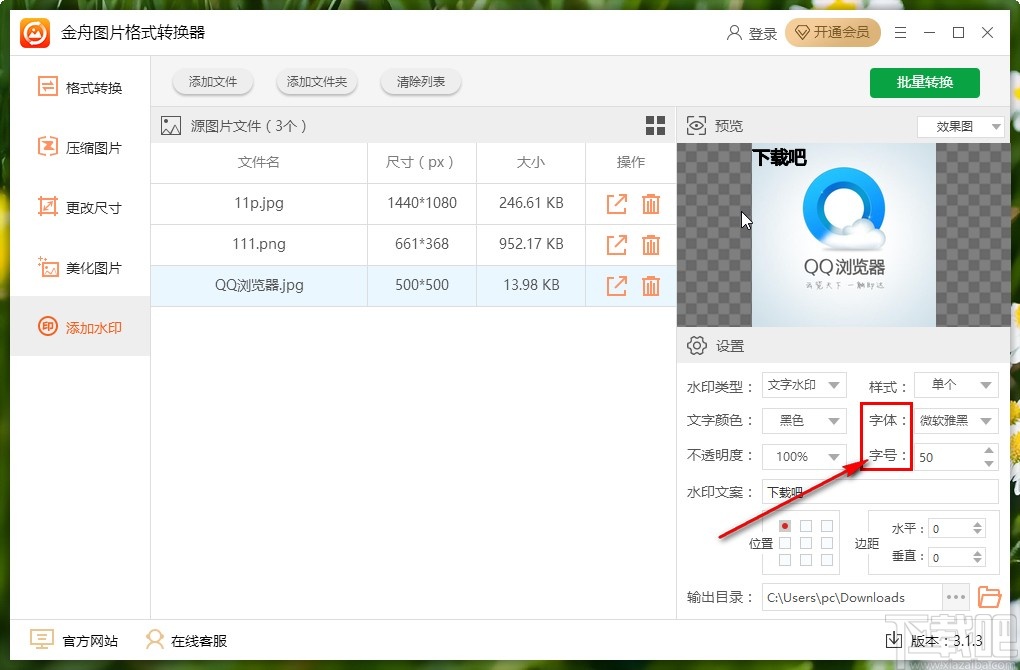
Task: Delete QQ浏览器.jpg with its trash icon
Action: [x=651, y=285]
